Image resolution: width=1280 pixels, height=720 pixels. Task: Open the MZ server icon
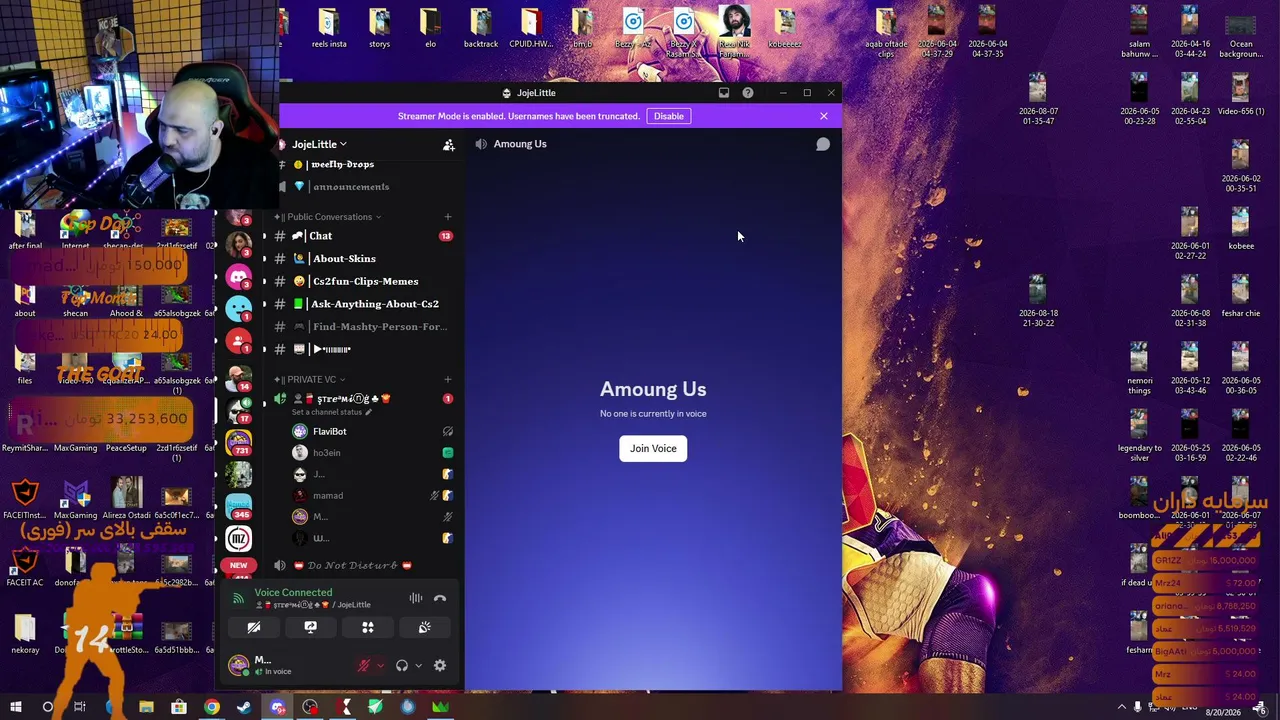click(238, 540)
